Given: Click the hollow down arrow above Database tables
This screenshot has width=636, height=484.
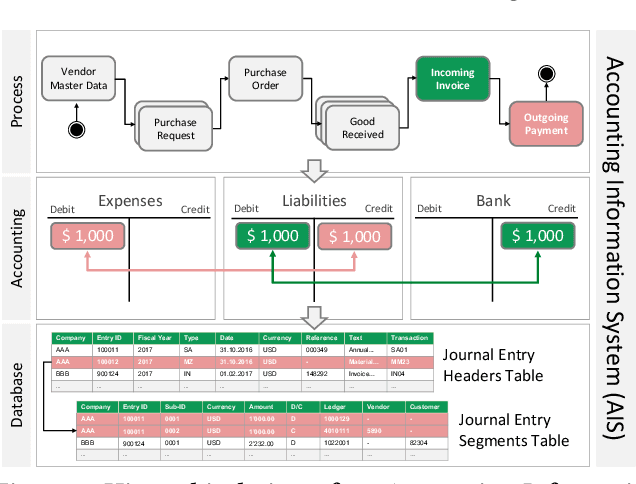Looking at the screenshot, I should [315, 318].
